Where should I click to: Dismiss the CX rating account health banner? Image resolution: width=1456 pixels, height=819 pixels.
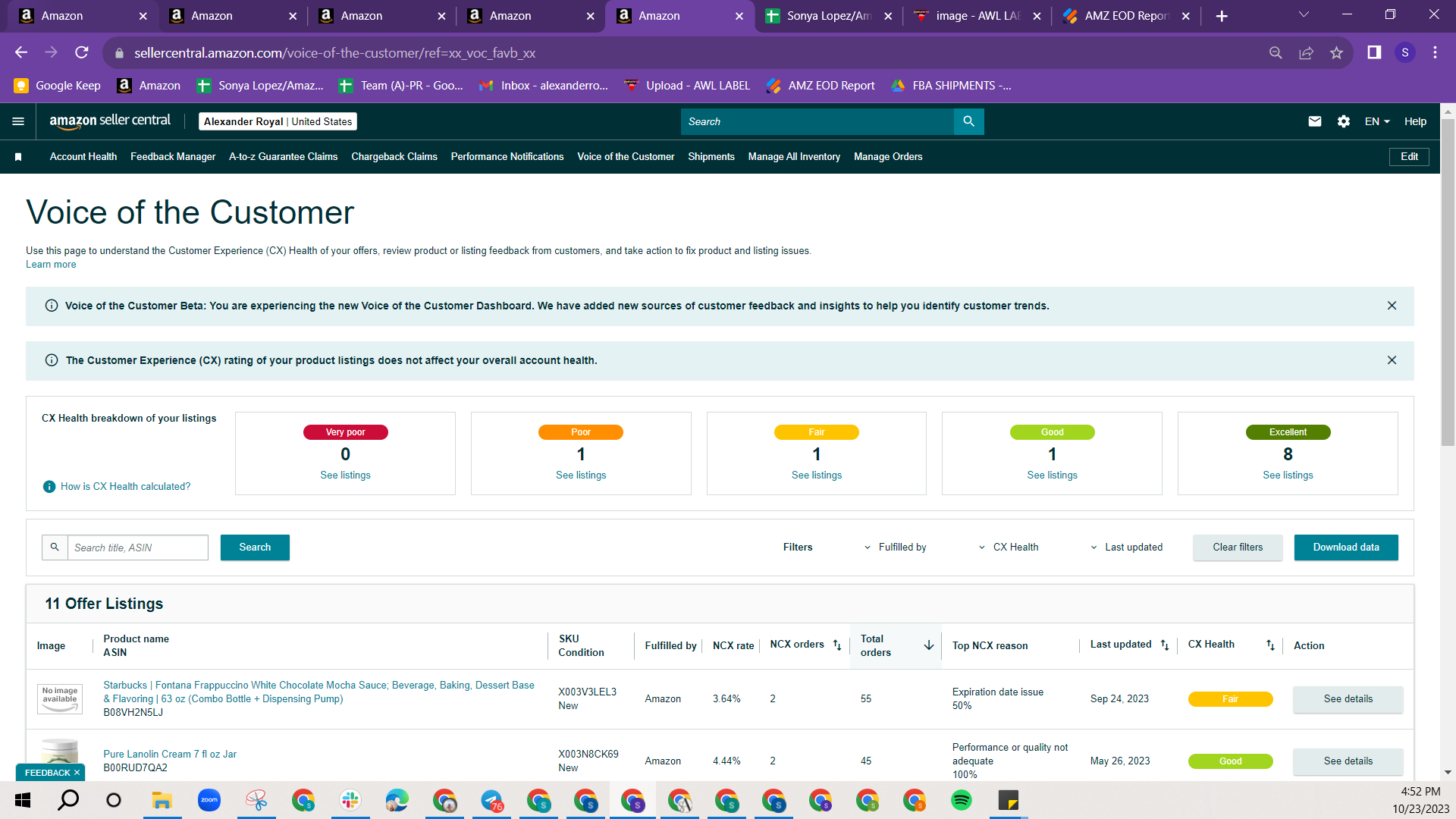coord(1392,360)
